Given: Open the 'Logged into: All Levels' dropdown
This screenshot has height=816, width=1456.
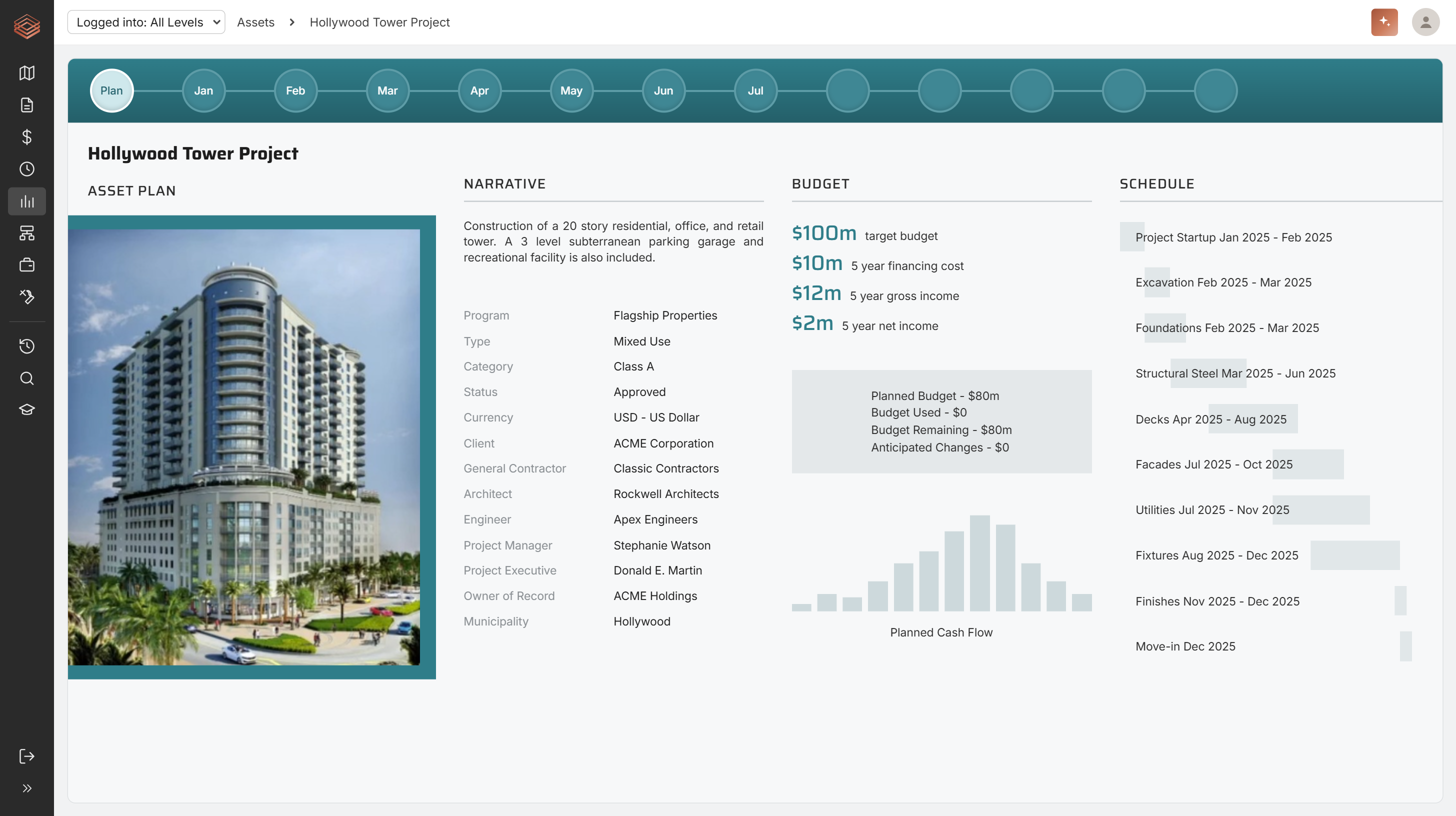Looking at the screenshot, I should [x=146, y=22].
